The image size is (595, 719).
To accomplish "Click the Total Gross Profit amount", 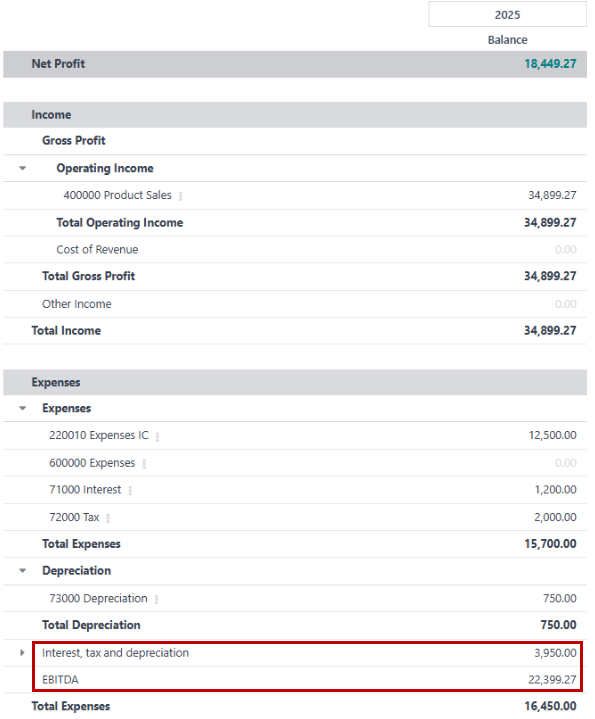I will 550,276.
